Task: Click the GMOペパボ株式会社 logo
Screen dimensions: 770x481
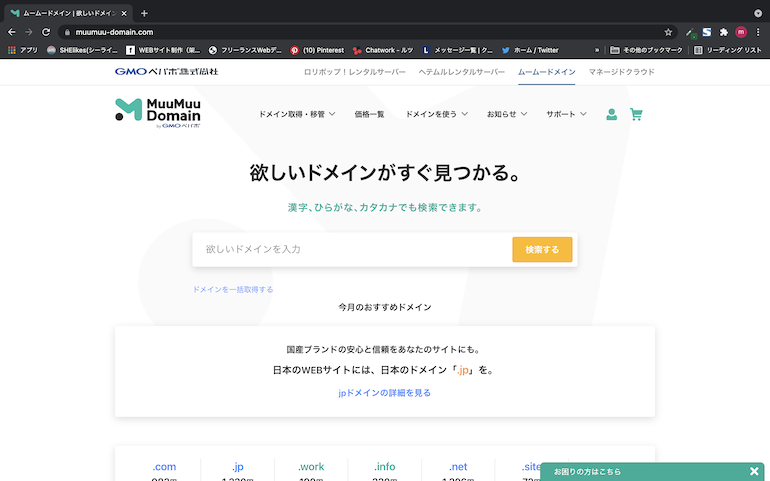Action: [x=166, y=72]
